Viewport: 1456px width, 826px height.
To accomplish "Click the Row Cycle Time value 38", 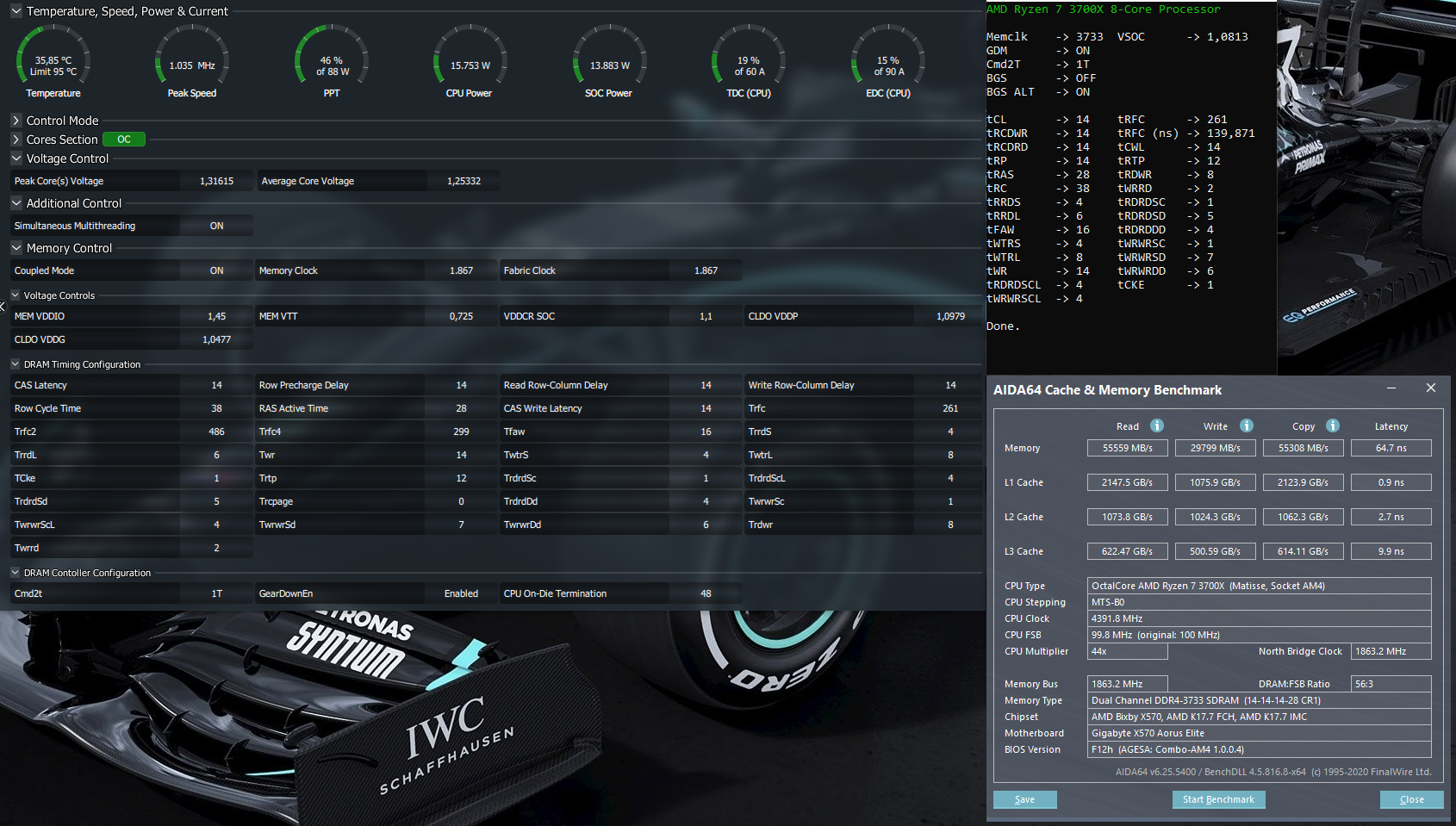I will point(216,408).
